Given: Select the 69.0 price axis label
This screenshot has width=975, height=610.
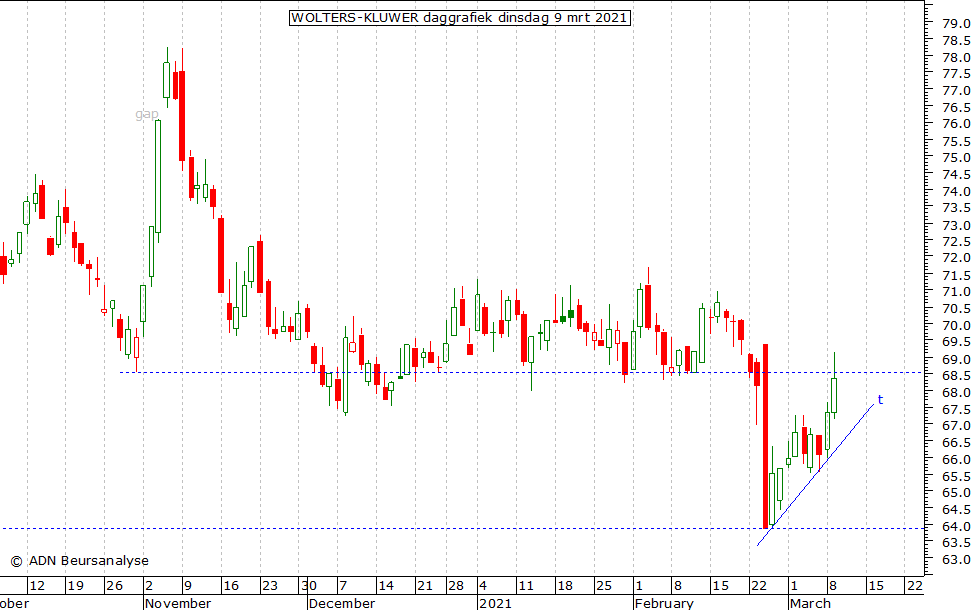Looking at the screenshot, I should 956,359.
